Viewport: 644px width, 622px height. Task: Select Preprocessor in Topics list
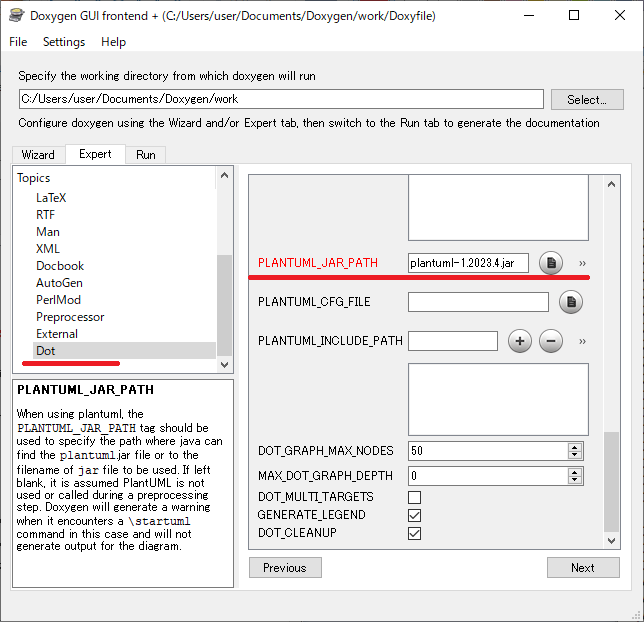click(70, 317)
